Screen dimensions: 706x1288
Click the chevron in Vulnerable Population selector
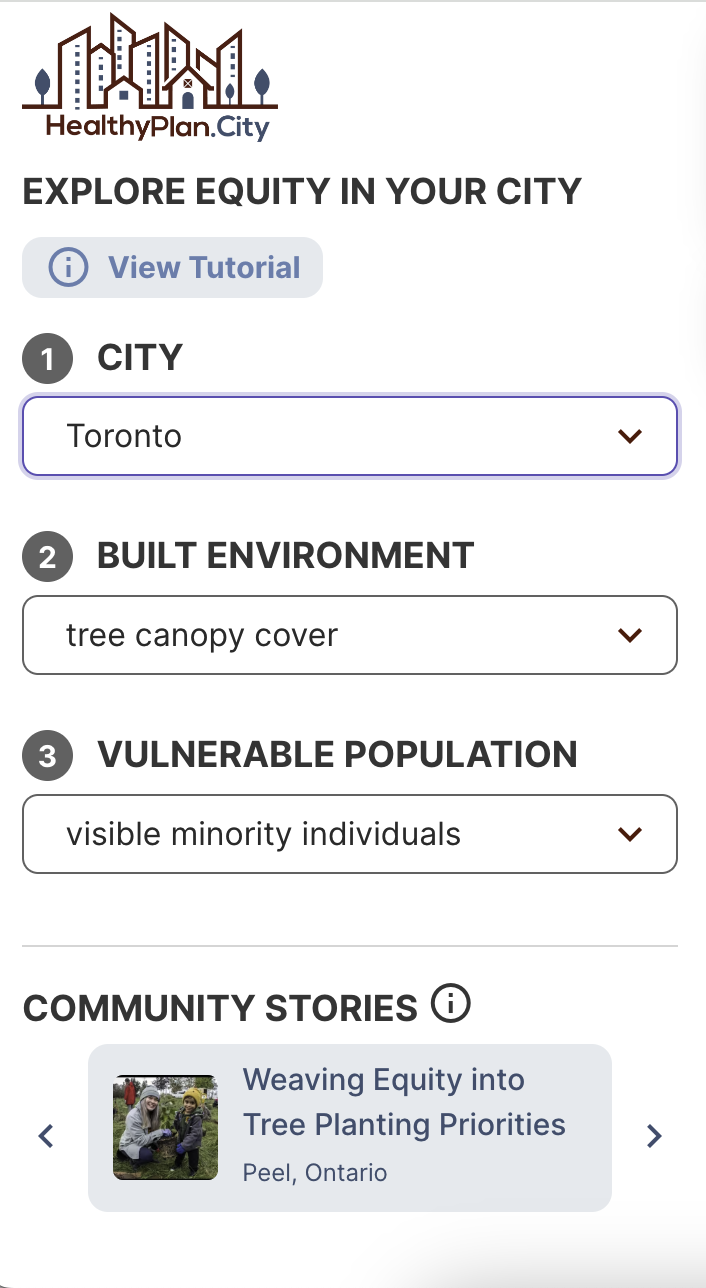pos(629,834)
